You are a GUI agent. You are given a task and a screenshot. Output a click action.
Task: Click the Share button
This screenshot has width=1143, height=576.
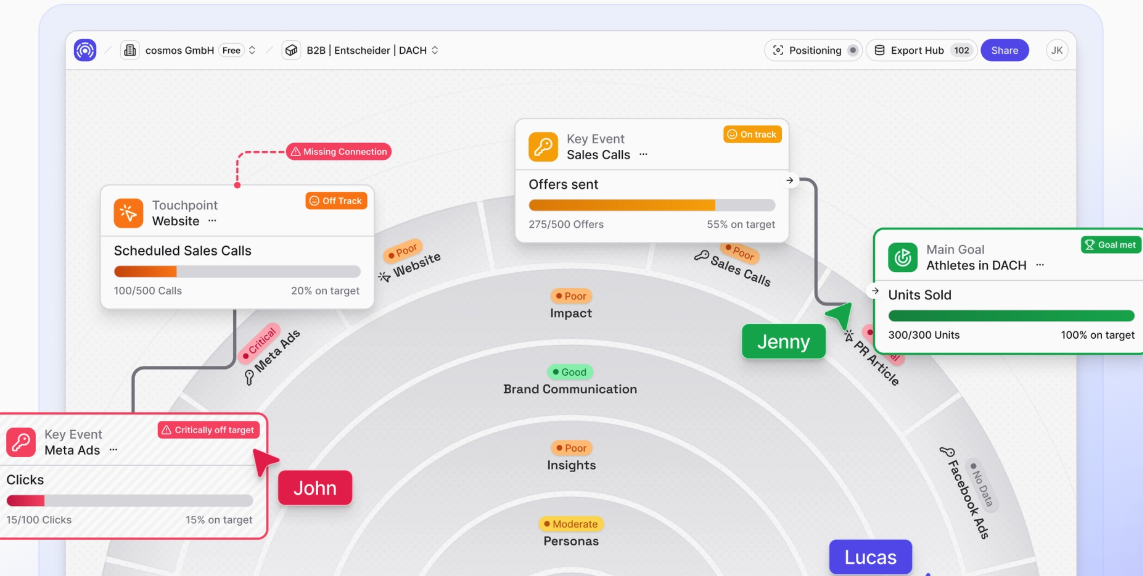coord(1004,50)
